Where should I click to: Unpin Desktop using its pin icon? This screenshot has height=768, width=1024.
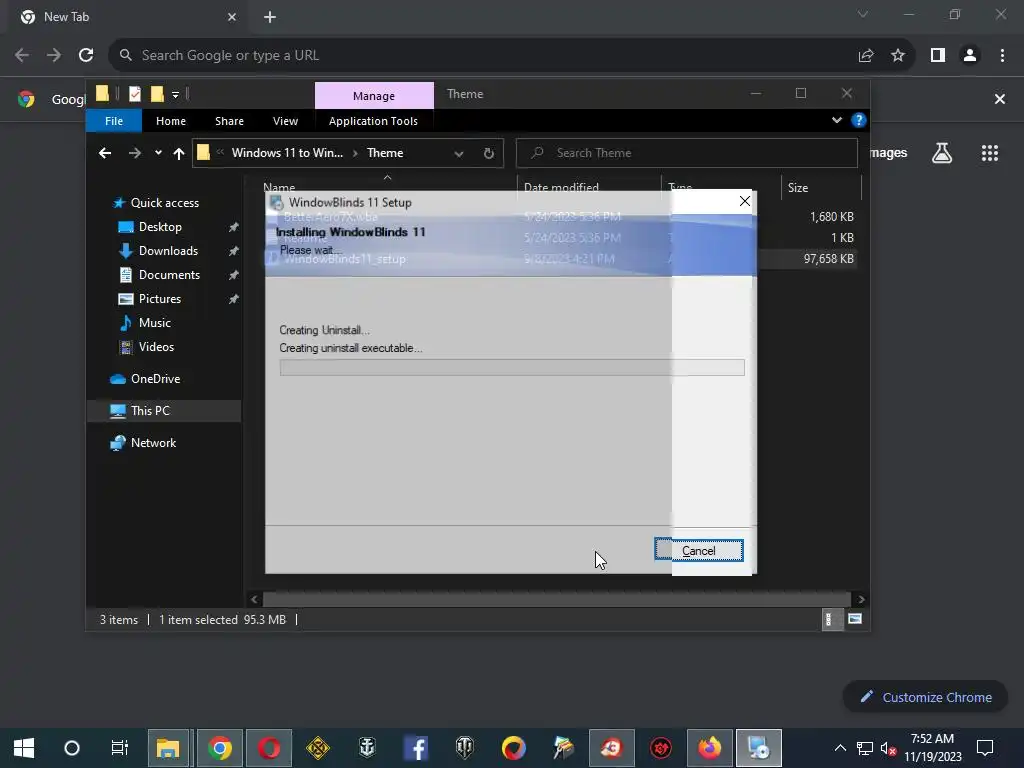tap(233, 227)
